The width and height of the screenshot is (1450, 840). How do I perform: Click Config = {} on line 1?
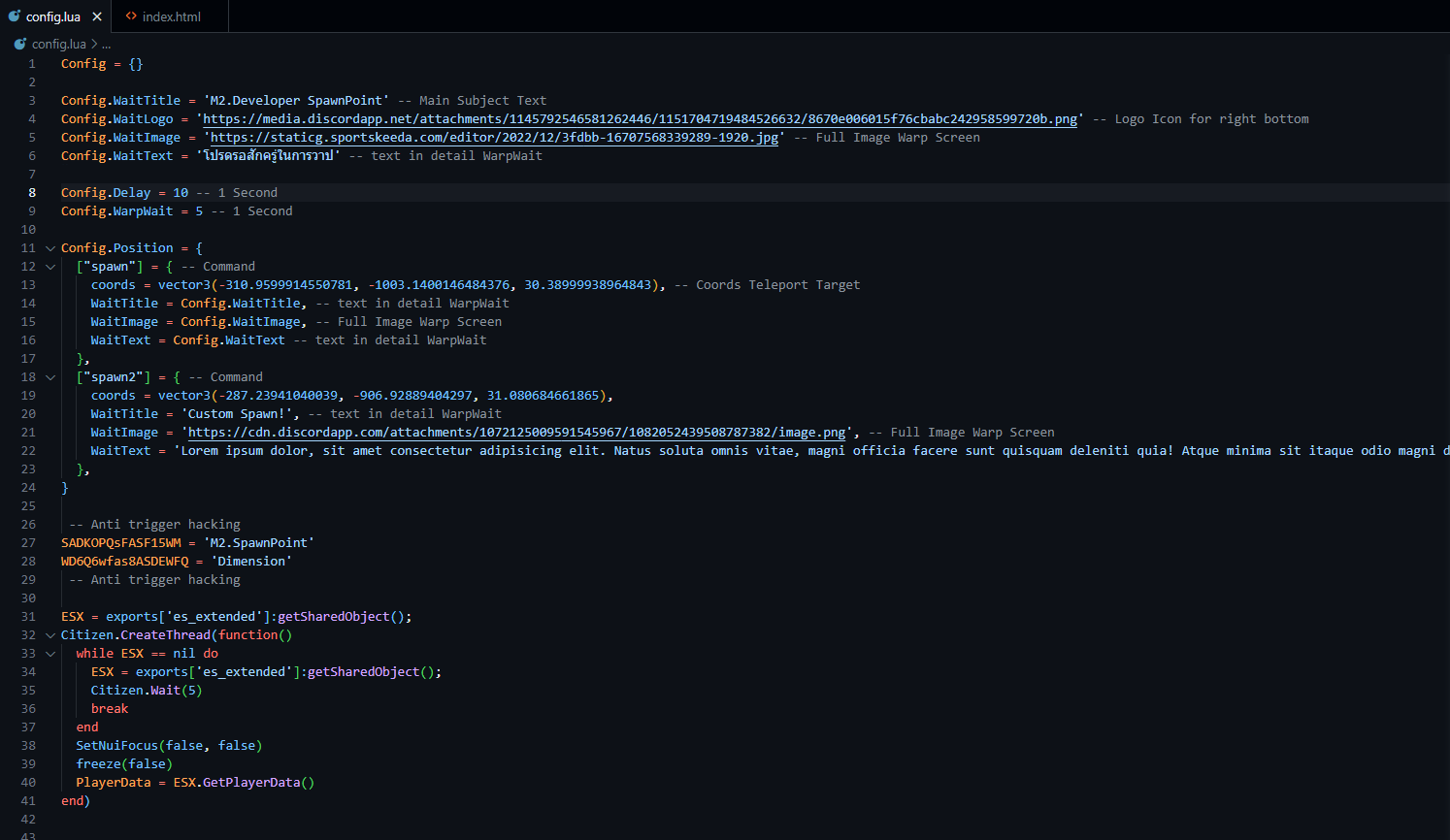click(x=102, y=64)
